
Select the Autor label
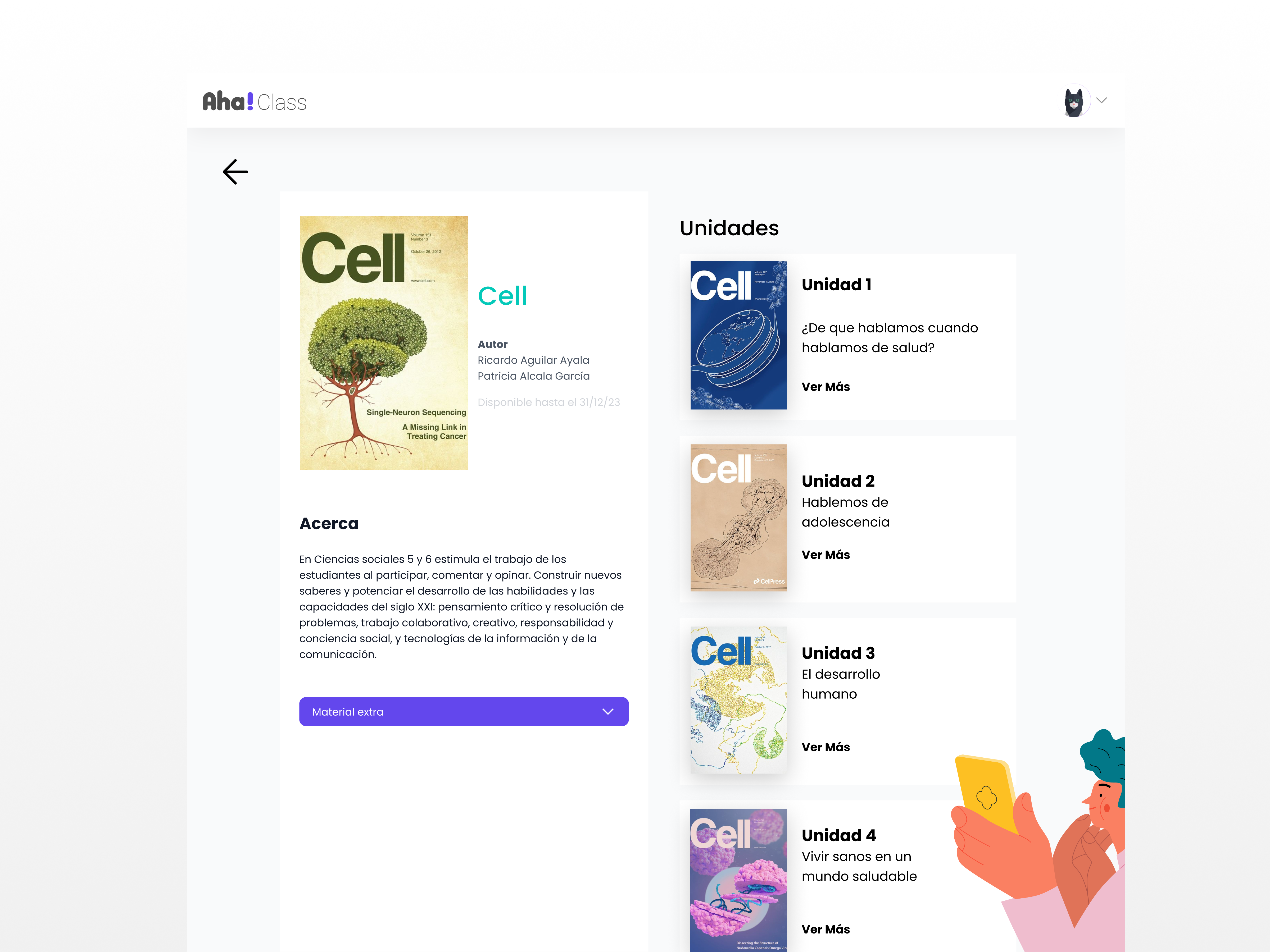pyautogui.click(x=493, y=344)
